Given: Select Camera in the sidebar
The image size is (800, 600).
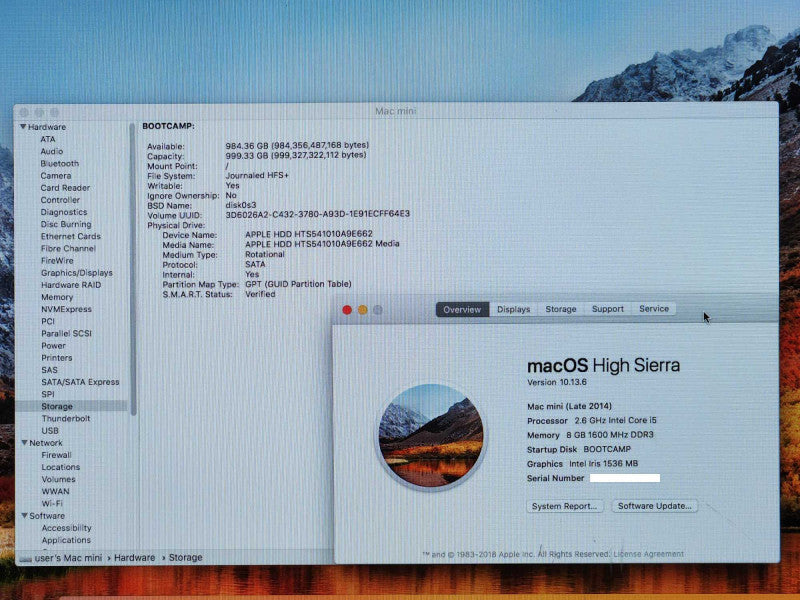Looking at the screenshot, I should point(56,176).
